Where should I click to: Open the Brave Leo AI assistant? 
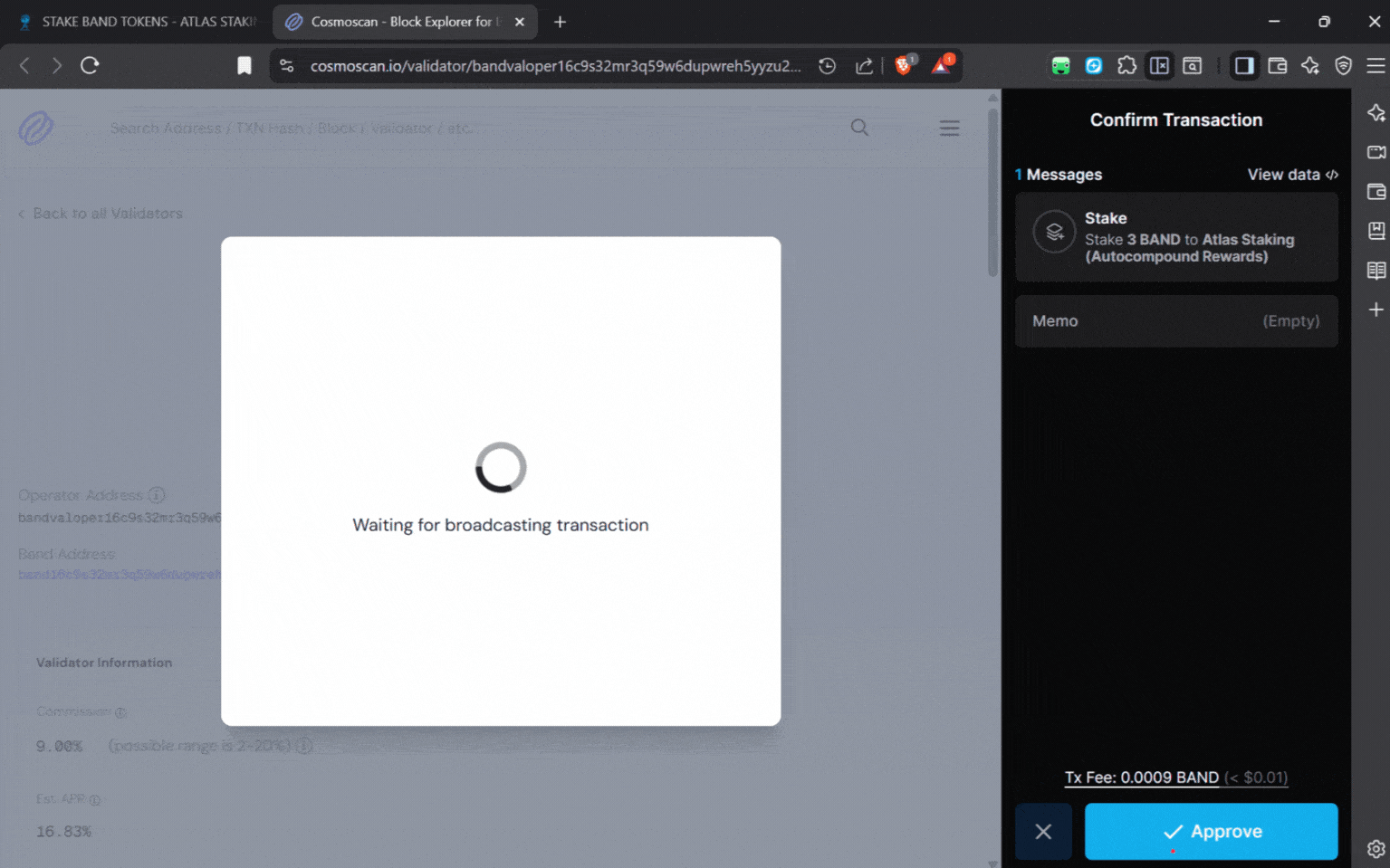coord(1310,65)
